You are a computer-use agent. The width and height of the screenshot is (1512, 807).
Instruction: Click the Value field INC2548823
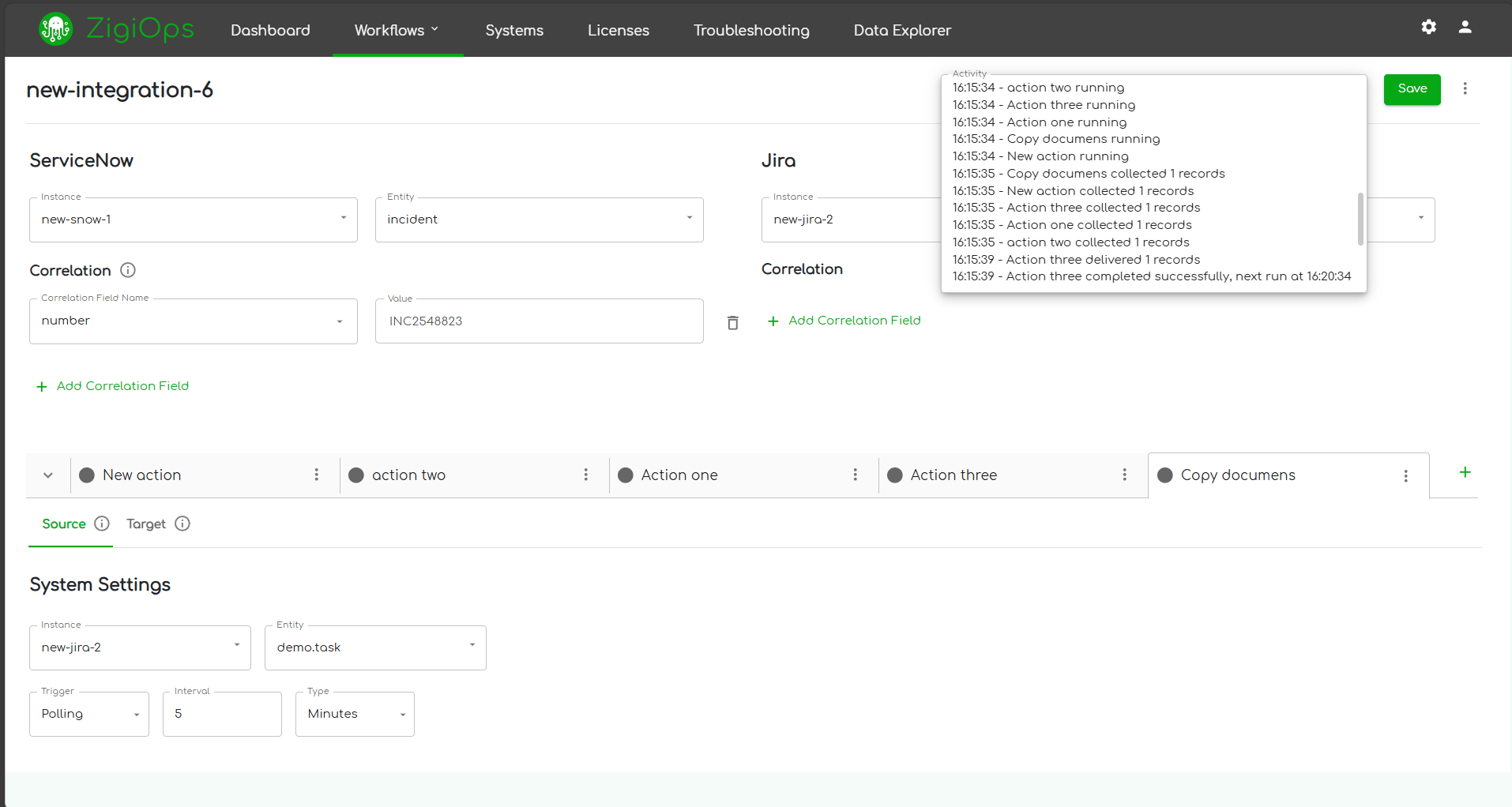pyautogui.click(x=540, y=321)
